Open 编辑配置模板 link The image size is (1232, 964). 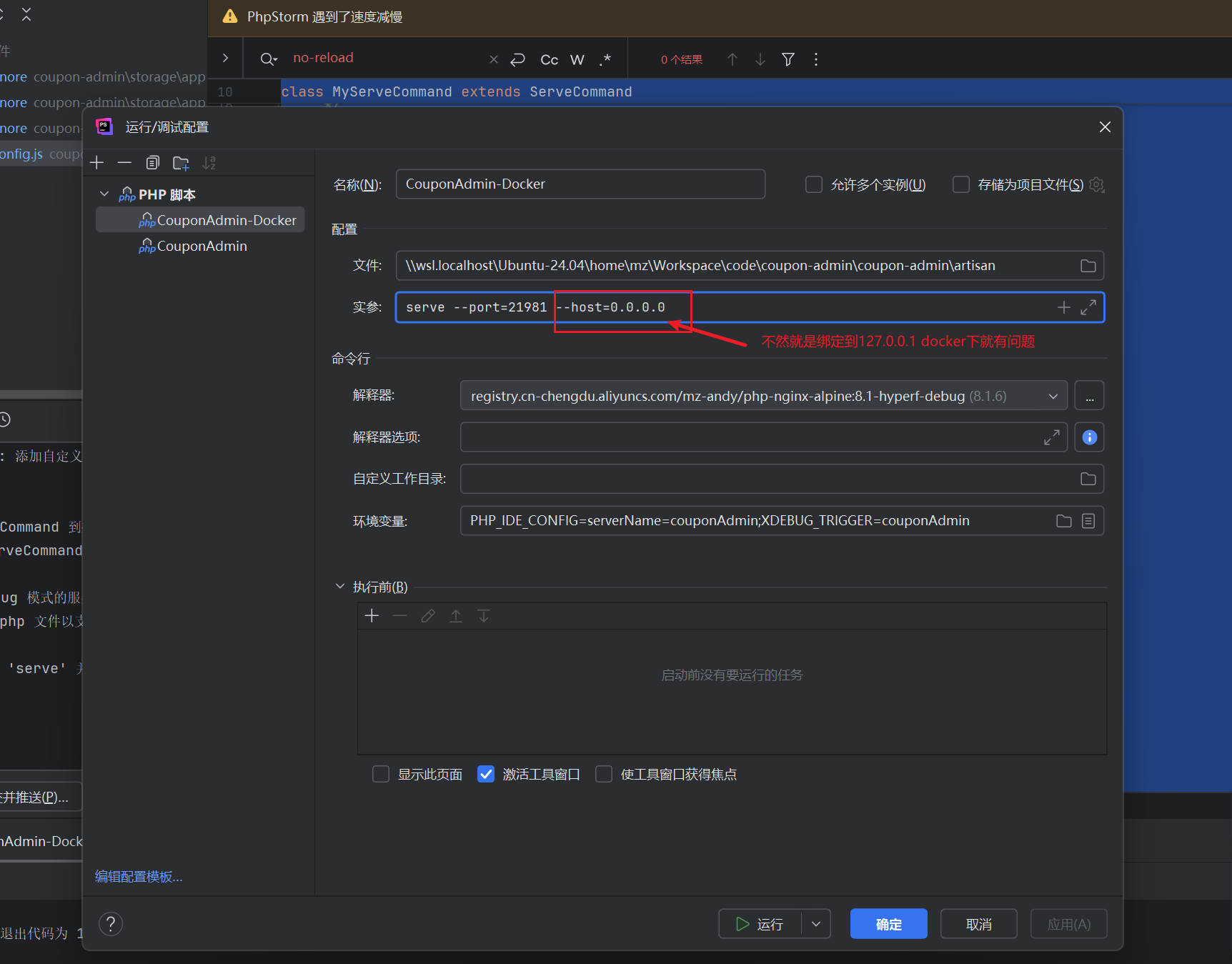[139, 877]
